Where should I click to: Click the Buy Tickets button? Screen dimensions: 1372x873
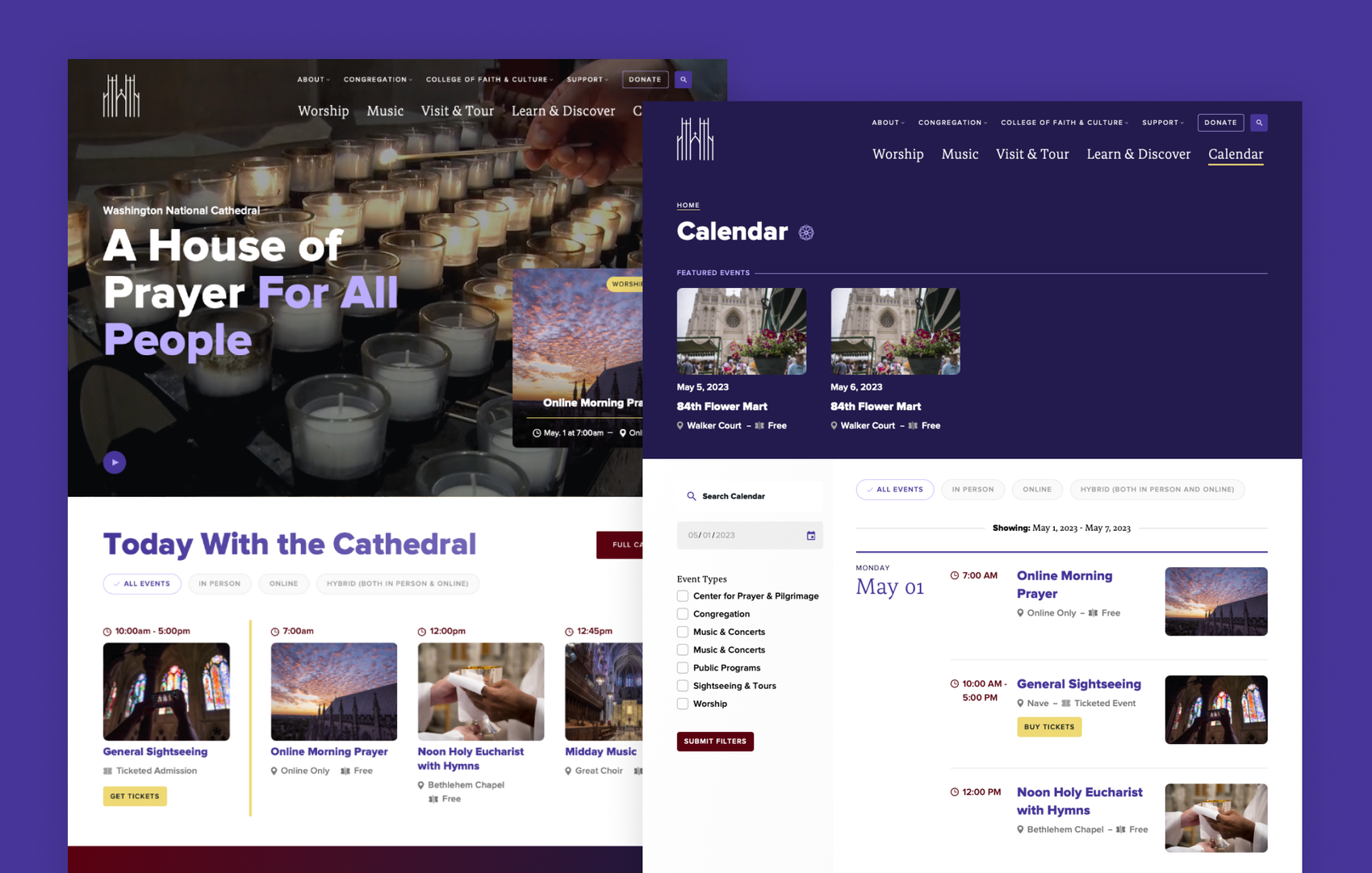[1048, 727]
